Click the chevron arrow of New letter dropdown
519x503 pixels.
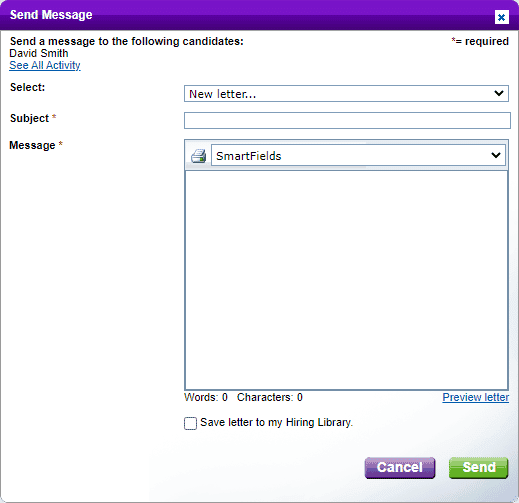(x=499, y=93)
